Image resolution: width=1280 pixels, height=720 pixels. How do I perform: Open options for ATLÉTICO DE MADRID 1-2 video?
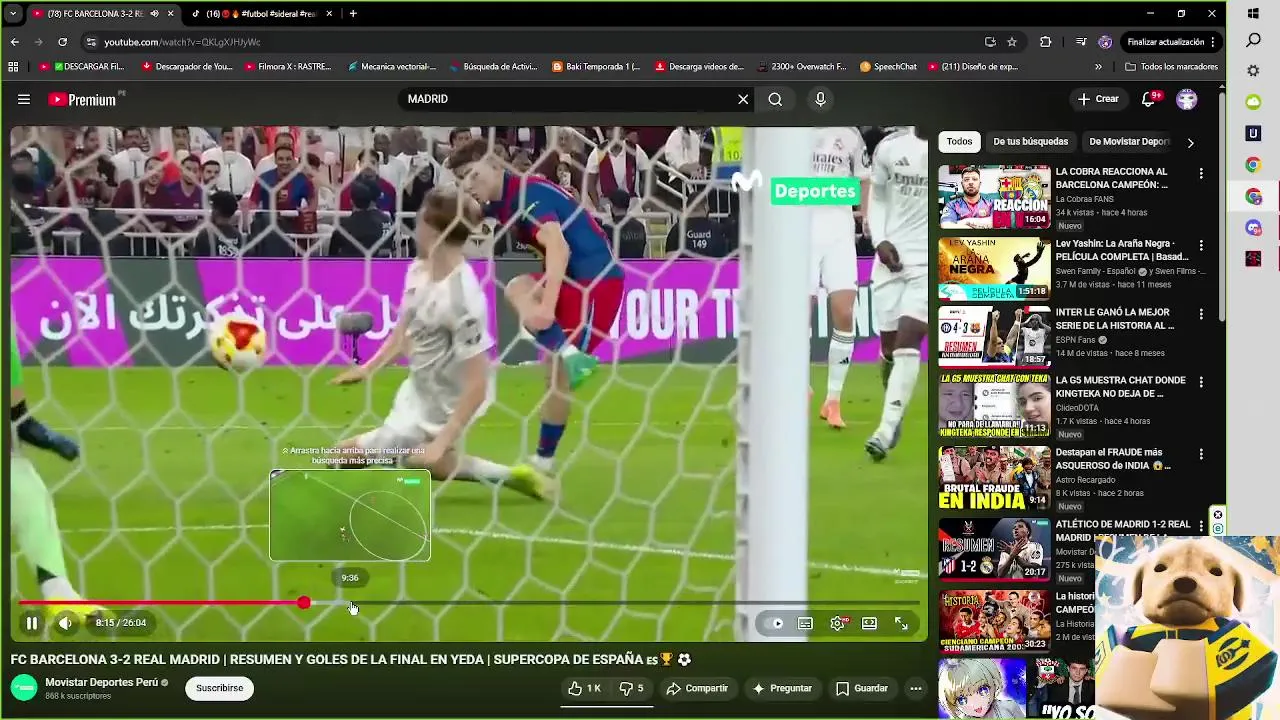click(x=1201, y=526)
